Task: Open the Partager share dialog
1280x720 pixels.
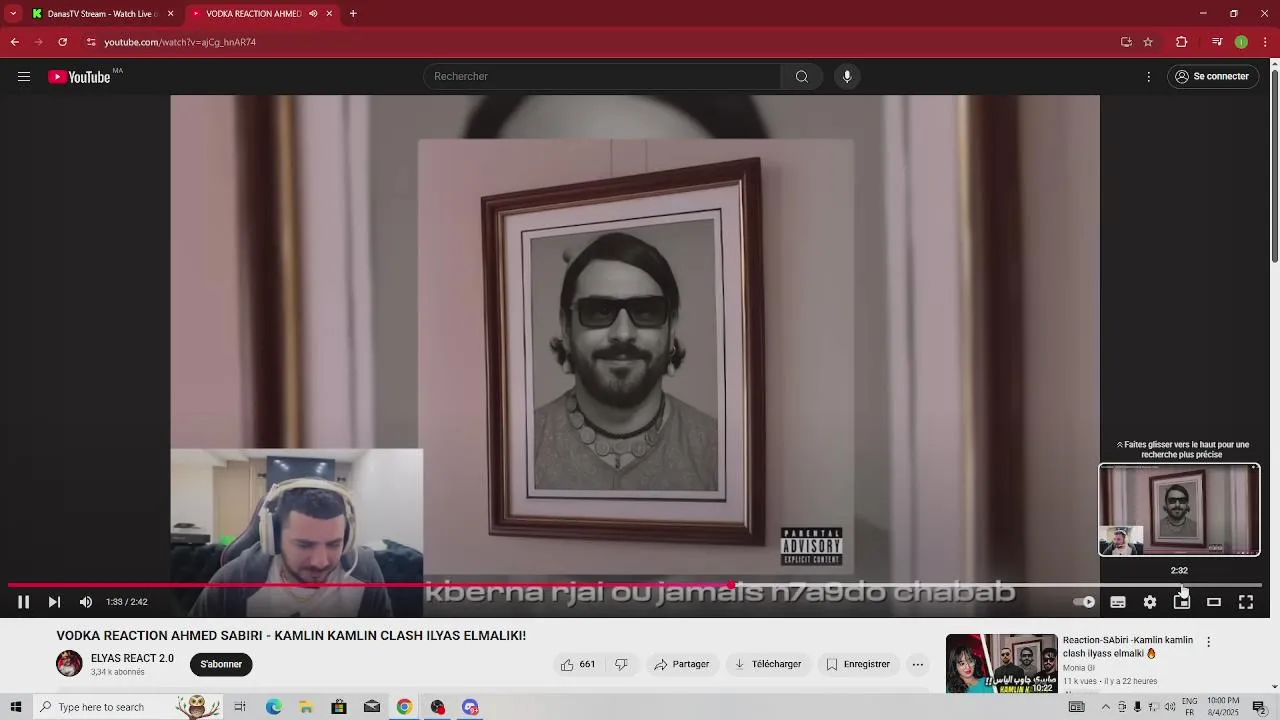Action: pyautogui.click(x=681, y=664)
